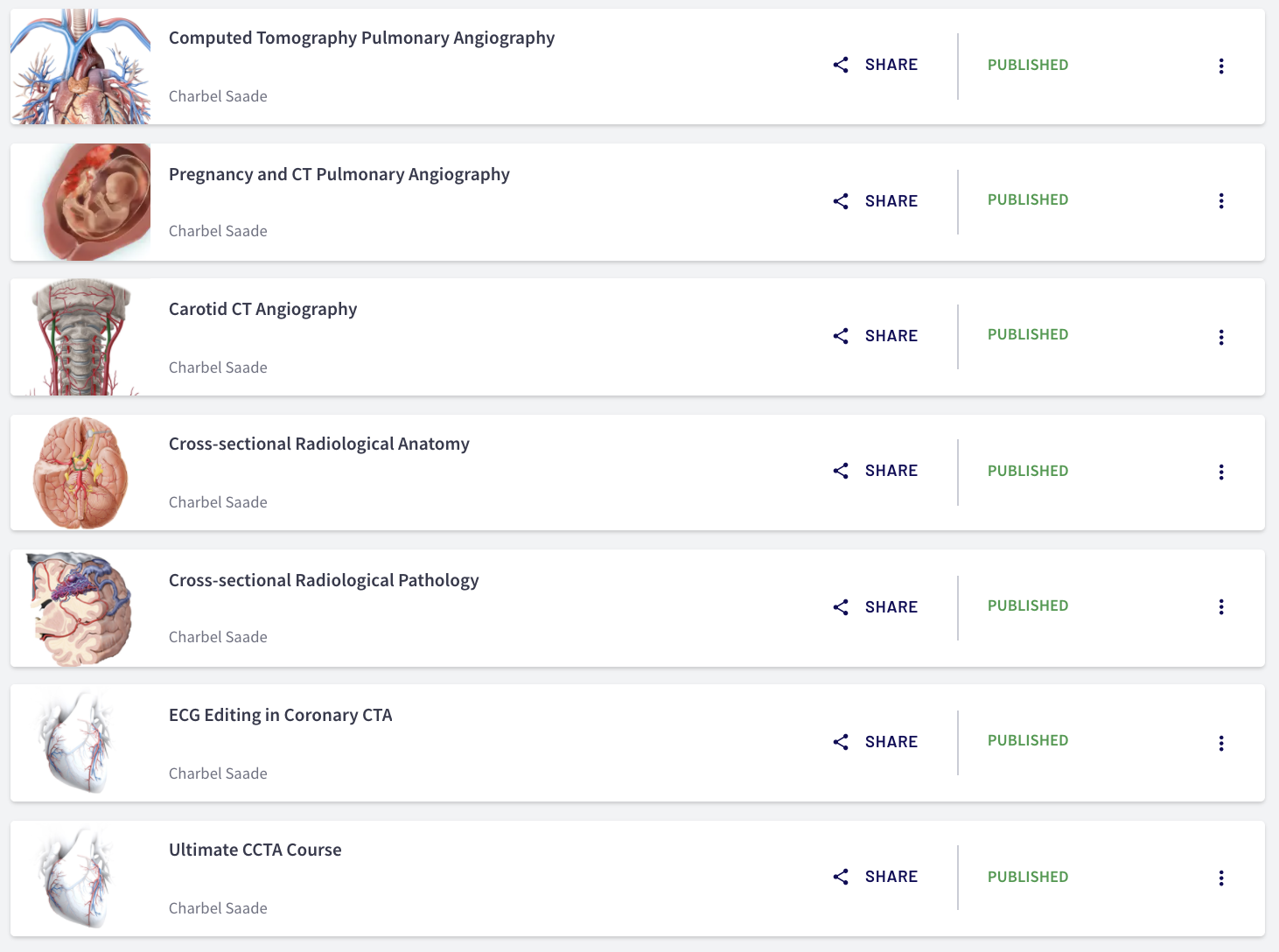Click share icon for ECG Editing in Coronary CTA

coord(841,742)
